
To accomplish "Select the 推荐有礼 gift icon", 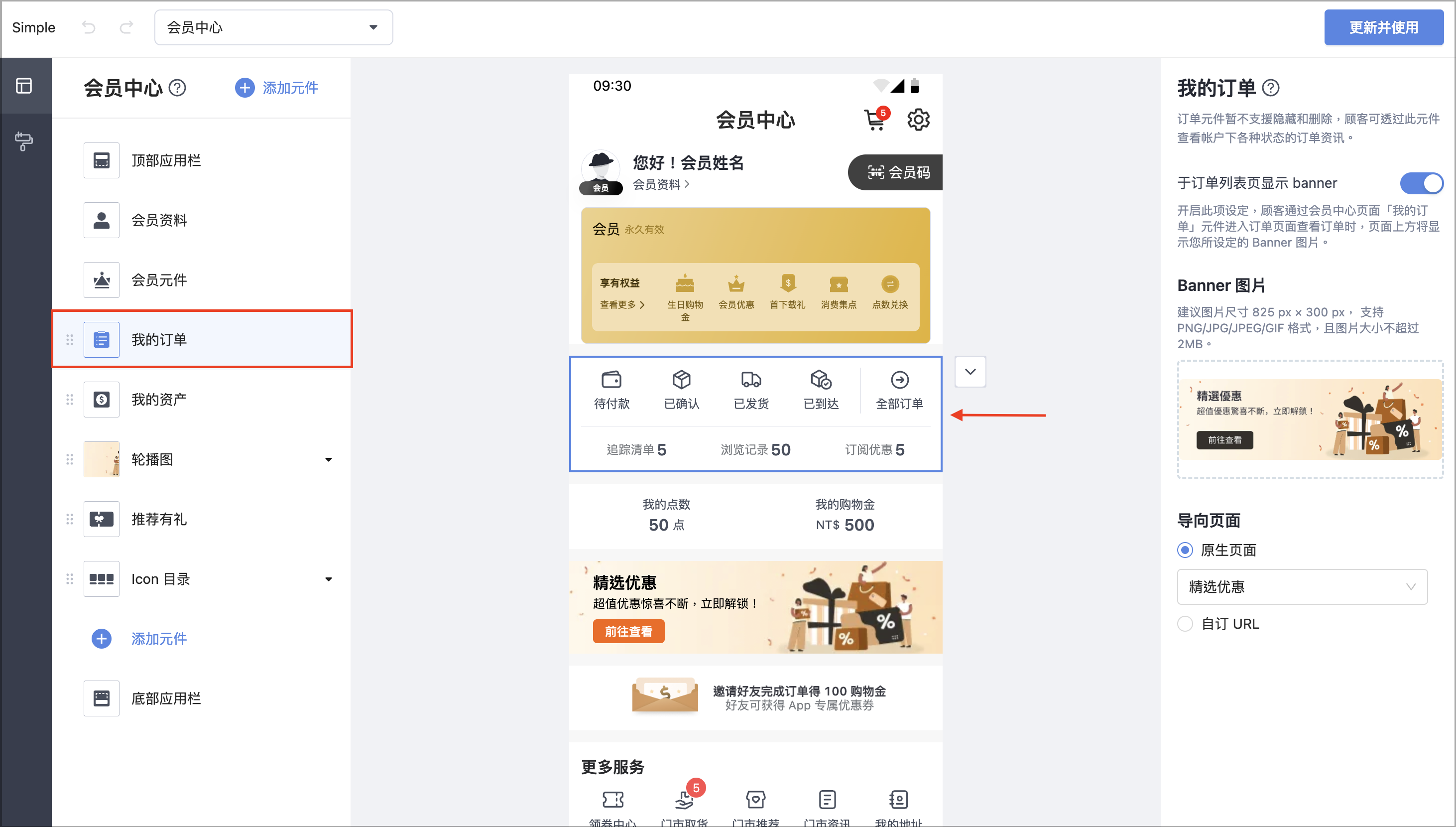I will pos(102,519).
